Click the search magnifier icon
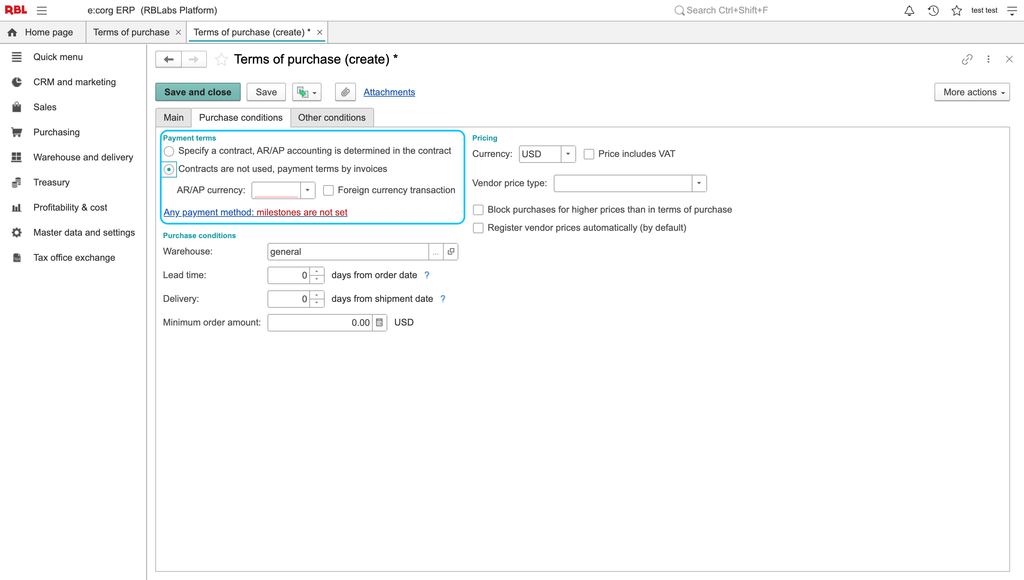Image resolution: width=1024 pixels, height=580 pixels. 679,10
